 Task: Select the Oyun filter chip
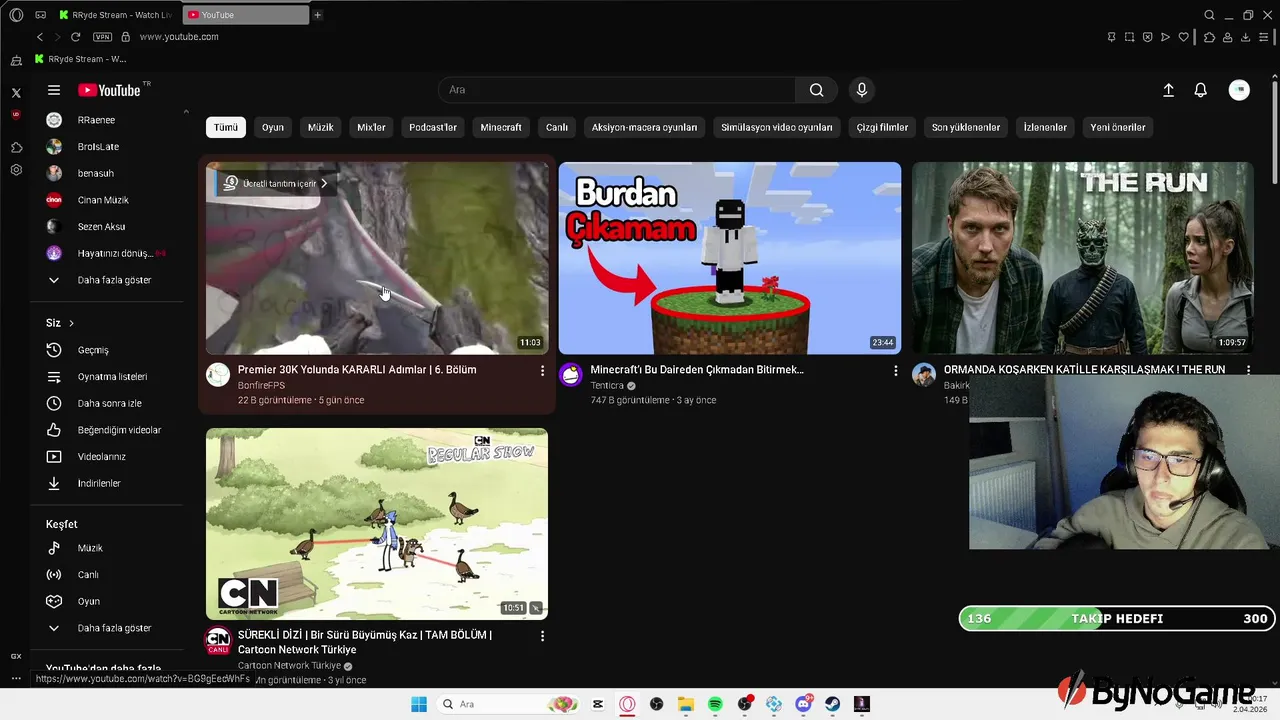[x=273, y=127]
